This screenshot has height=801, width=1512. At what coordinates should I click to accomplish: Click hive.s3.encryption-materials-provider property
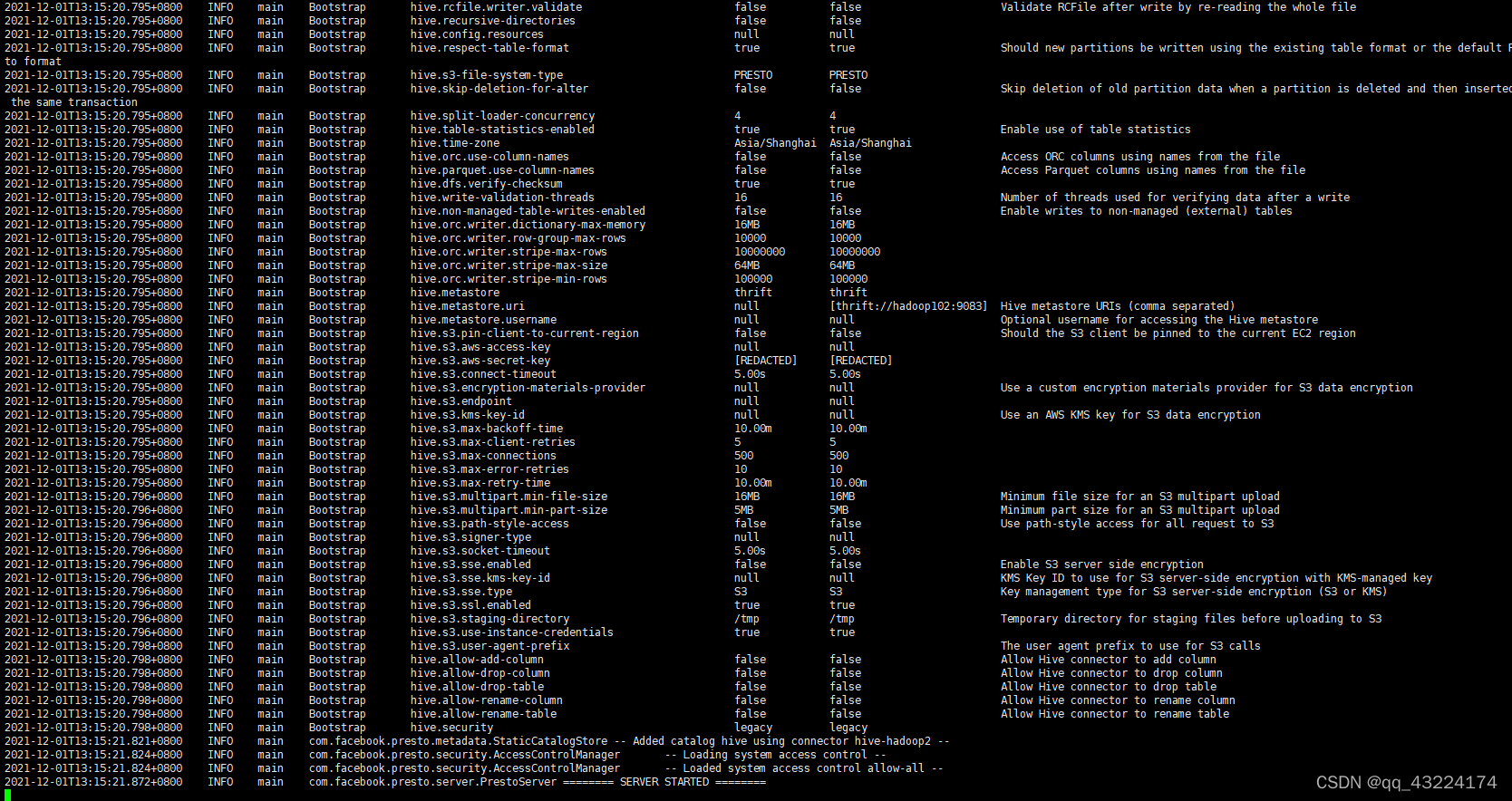(528, 388)
